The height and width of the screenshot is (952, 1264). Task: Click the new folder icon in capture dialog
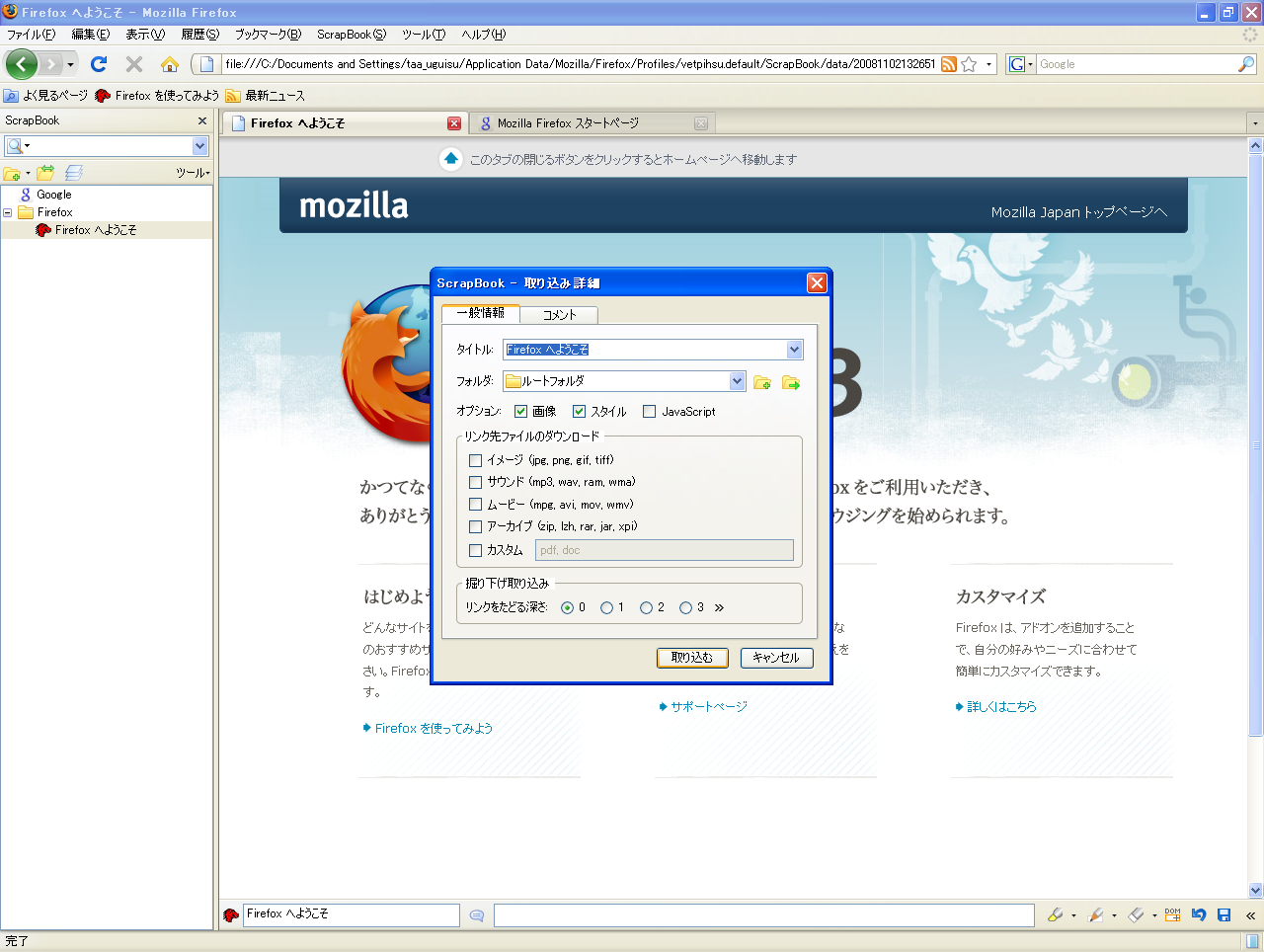coord(762,382)
